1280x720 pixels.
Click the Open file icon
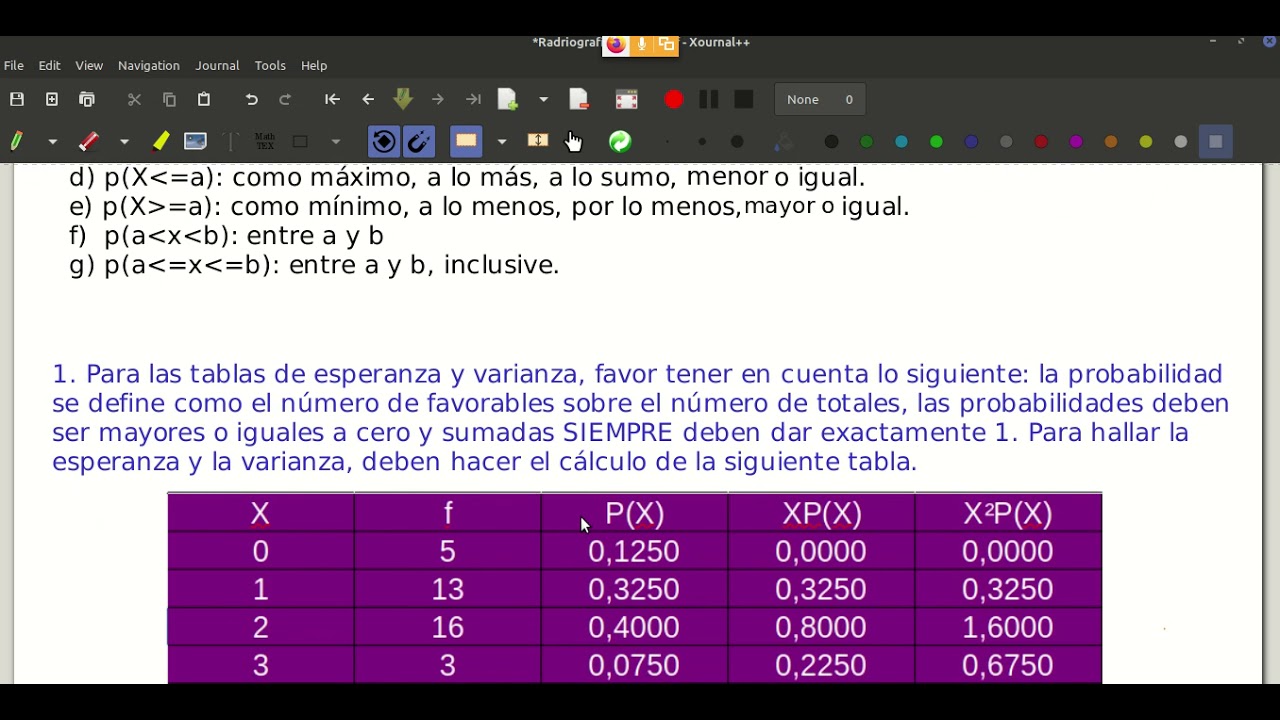point(87,99)
